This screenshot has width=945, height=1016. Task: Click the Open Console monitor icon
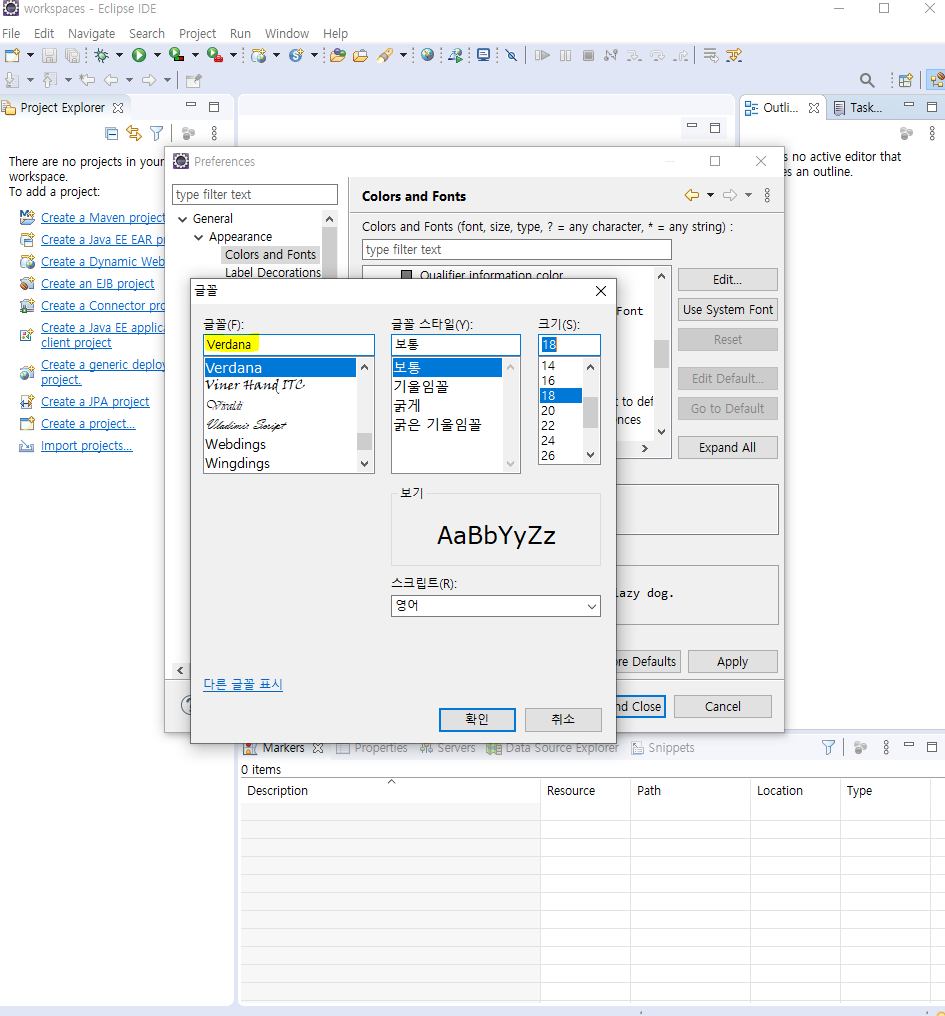coord(484,56)
